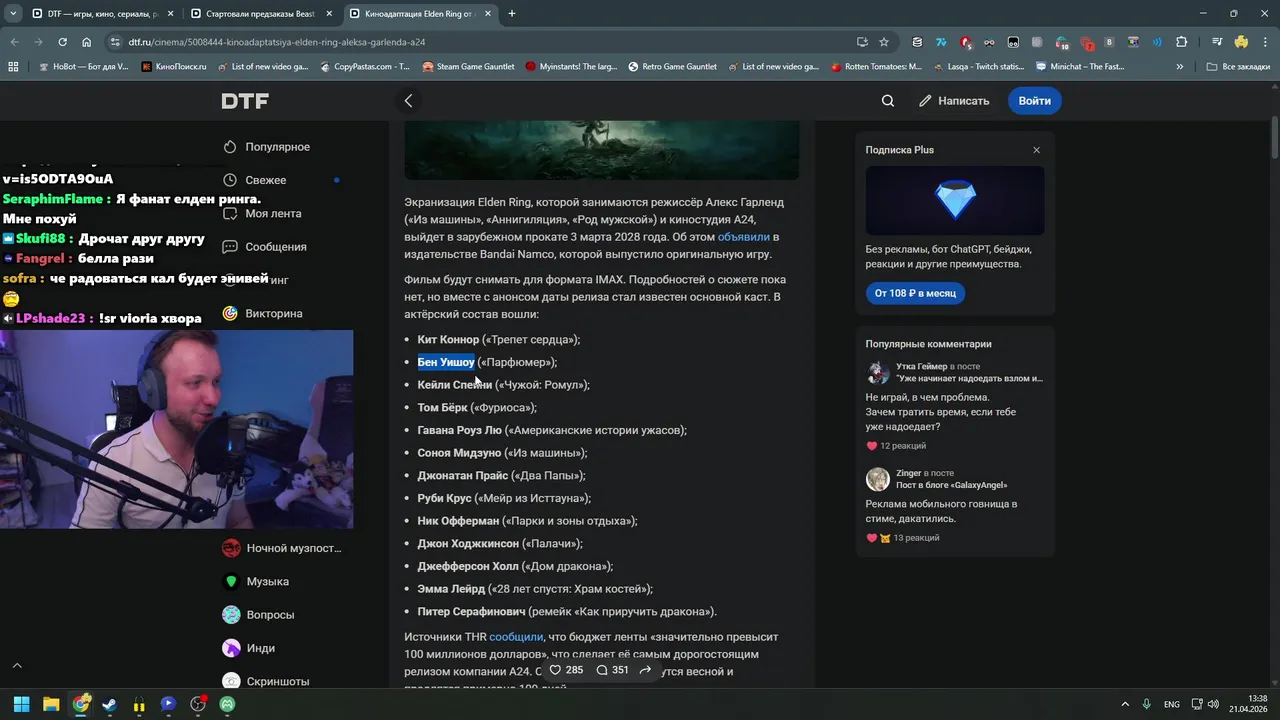Click the Plus subscription diamond image
Screen dimensions: 1280x720
click(x=955, y=201)
